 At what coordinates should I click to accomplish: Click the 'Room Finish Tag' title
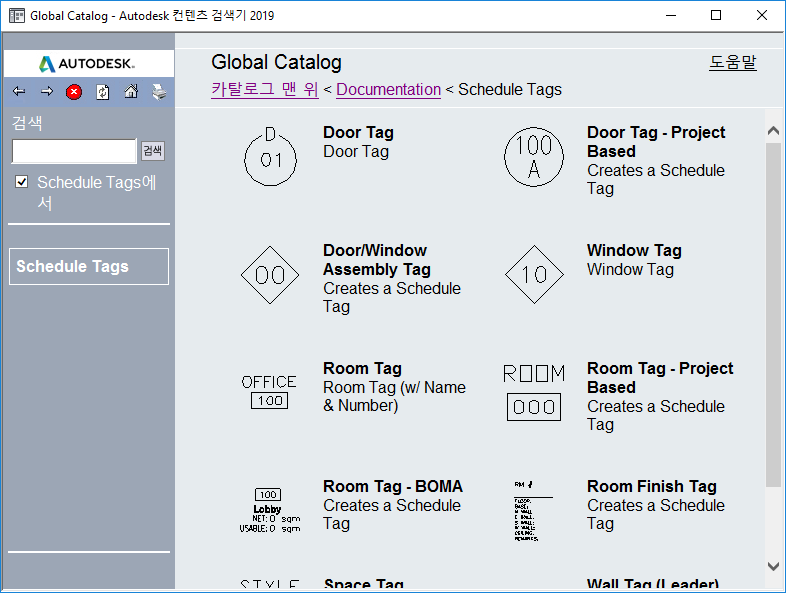coord(652,486)
